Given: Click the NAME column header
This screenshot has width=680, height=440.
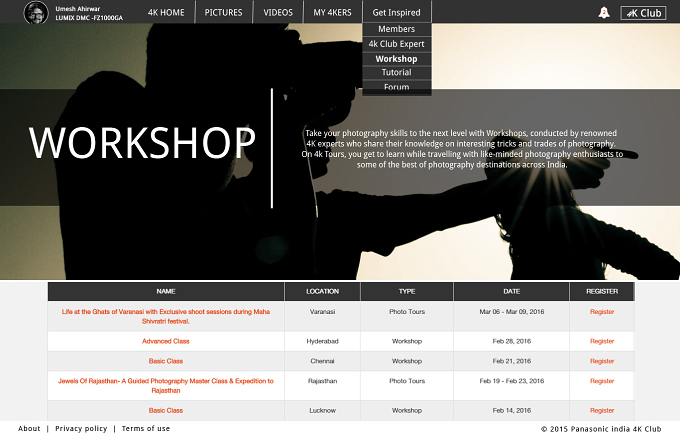Looking at the screenshot, I should click(166, 291).
